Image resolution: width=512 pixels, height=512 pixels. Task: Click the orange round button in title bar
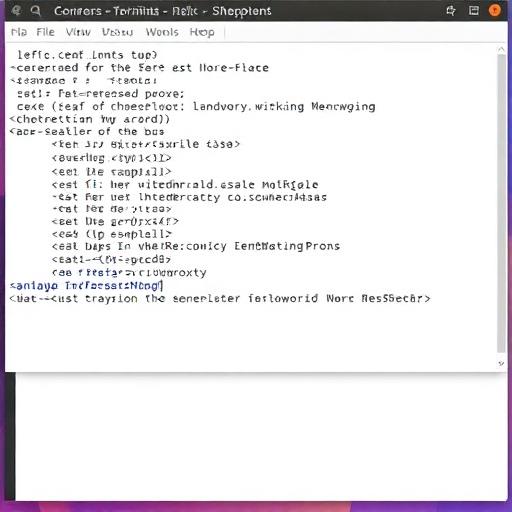coord(495,10)
